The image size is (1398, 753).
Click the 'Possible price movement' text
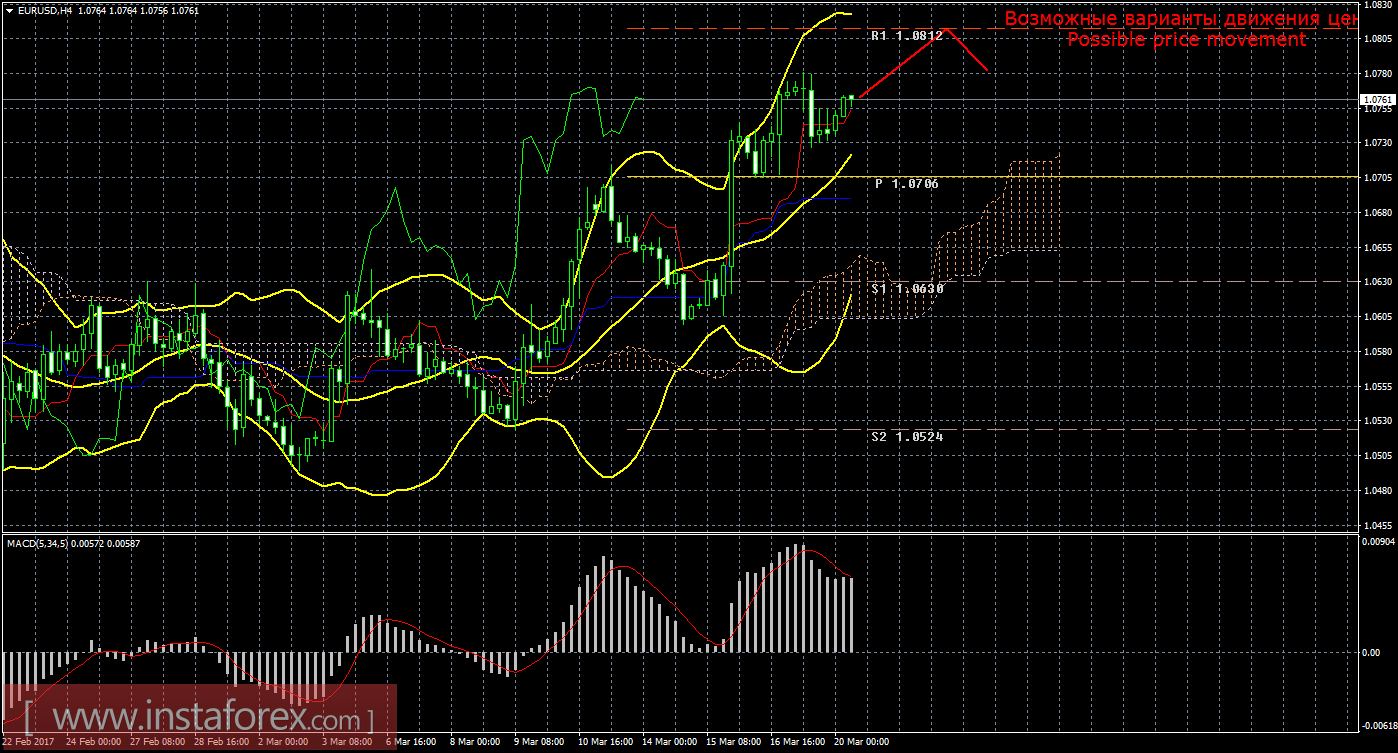[x=1186, y=39]
